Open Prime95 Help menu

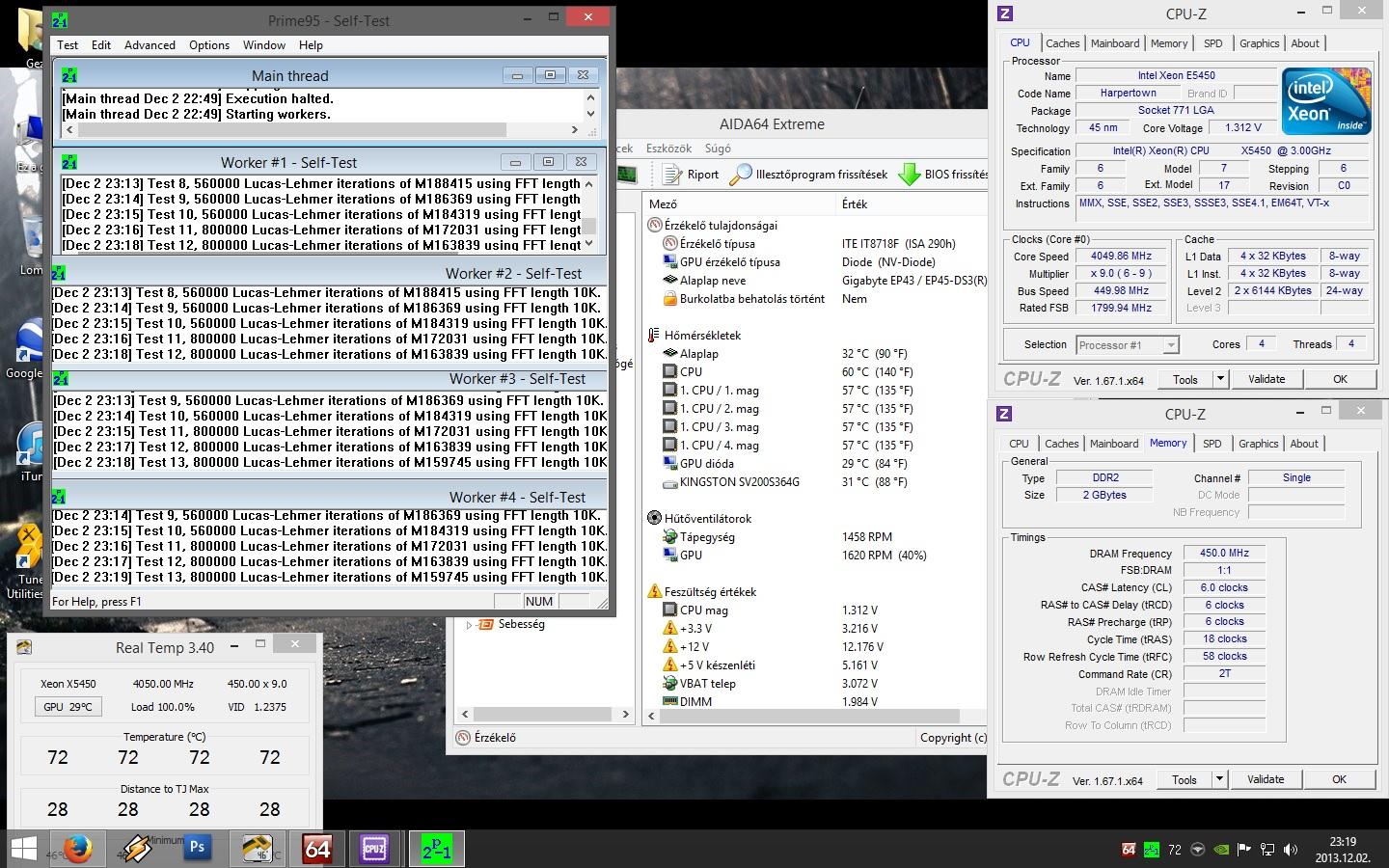coord(311,44)
